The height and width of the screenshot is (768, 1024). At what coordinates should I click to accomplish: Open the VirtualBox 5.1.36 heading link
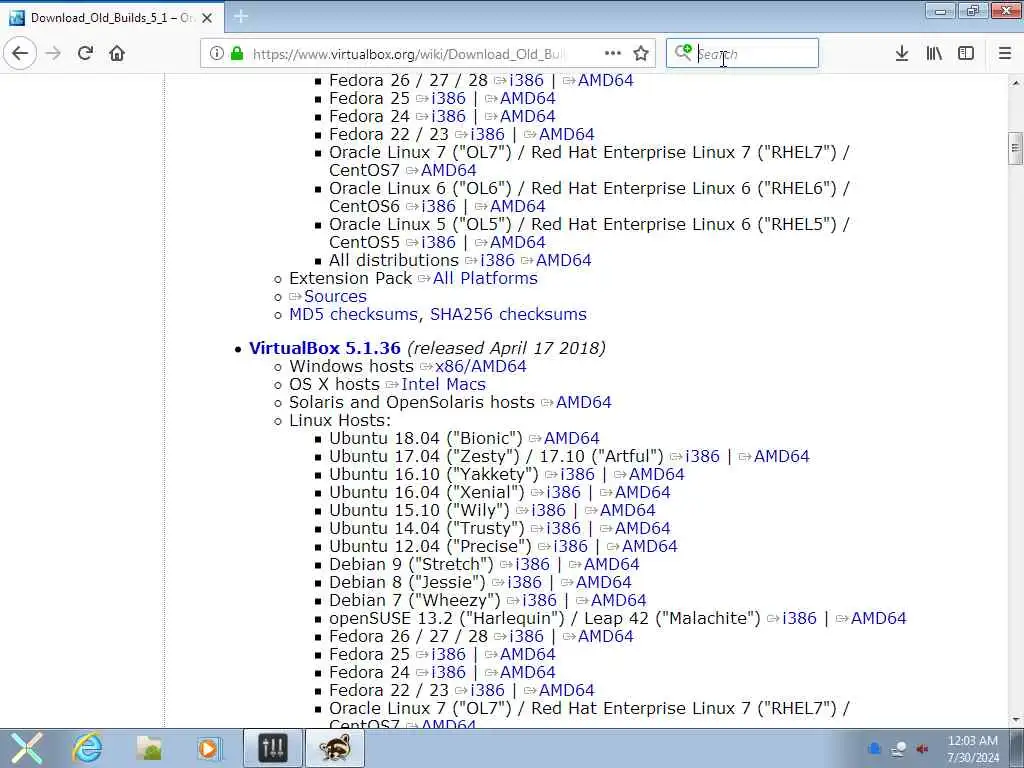pyautogui.click(x=325, y=348)
